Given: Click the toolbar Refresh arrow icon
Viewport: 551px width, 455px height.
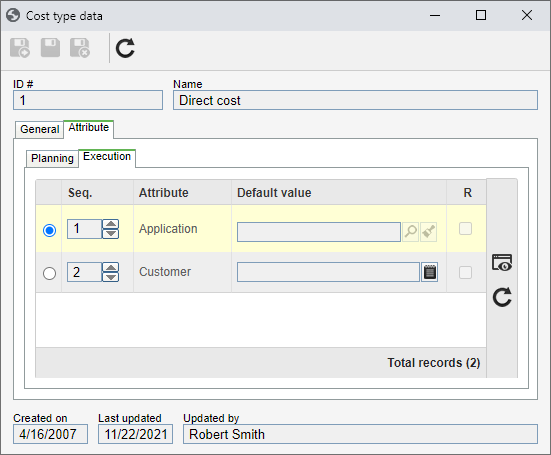Looking at the screenshot, I should [125, 48].
